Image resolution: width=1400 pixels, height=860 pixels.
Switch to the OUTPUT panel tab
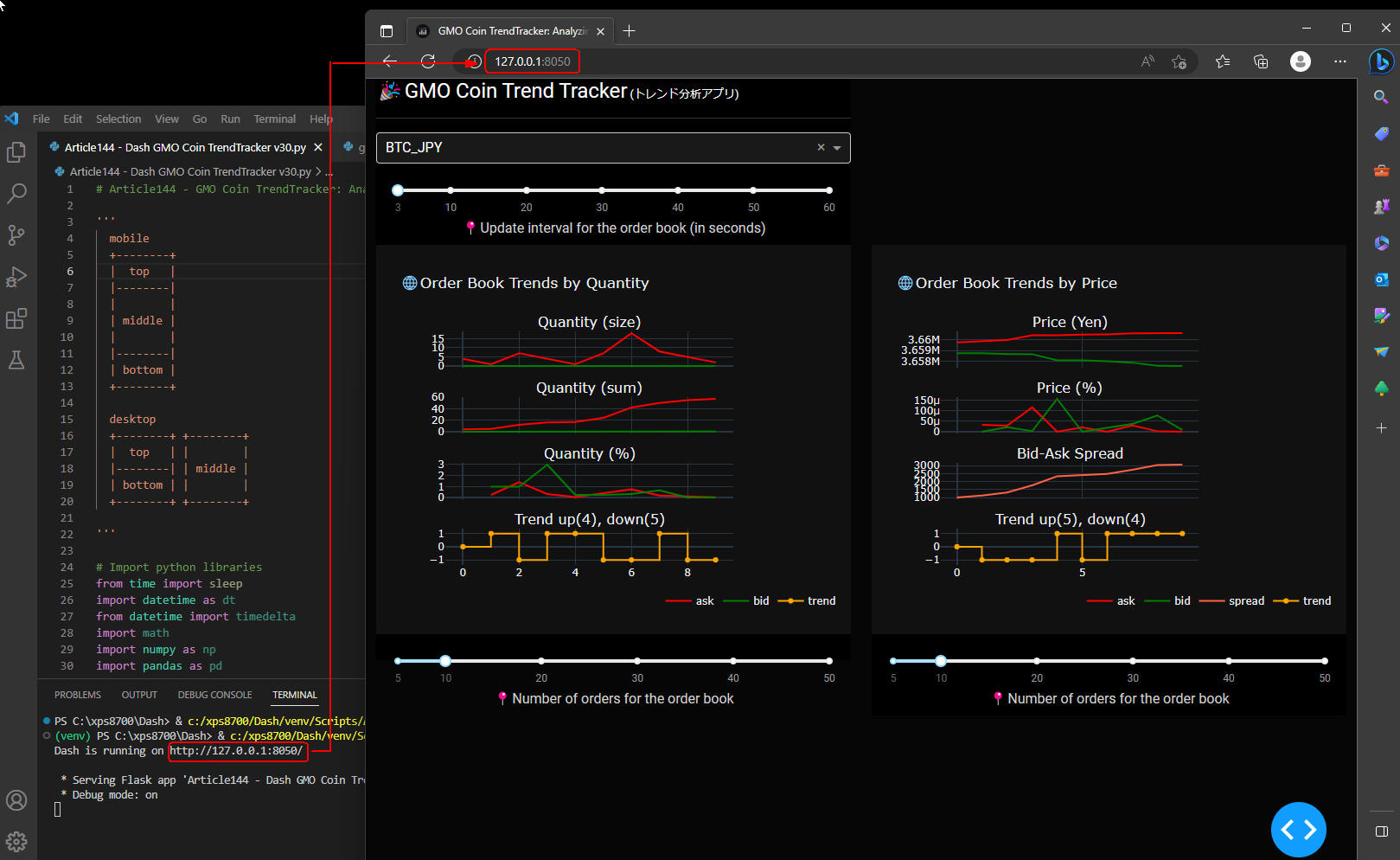(139, 695)
